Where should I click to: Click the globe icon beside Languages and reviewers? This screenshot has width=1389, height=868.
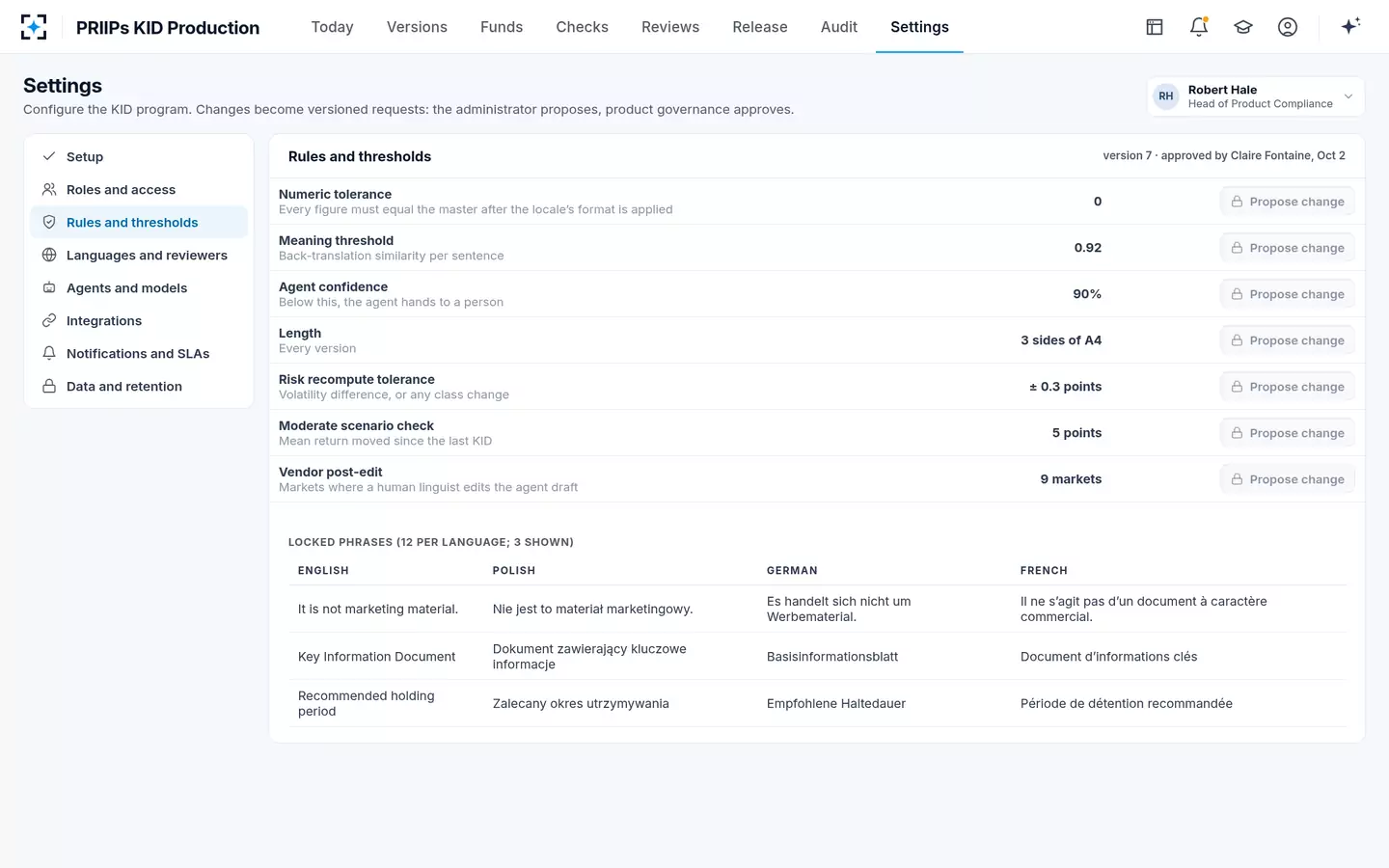(x=49, y=255)
